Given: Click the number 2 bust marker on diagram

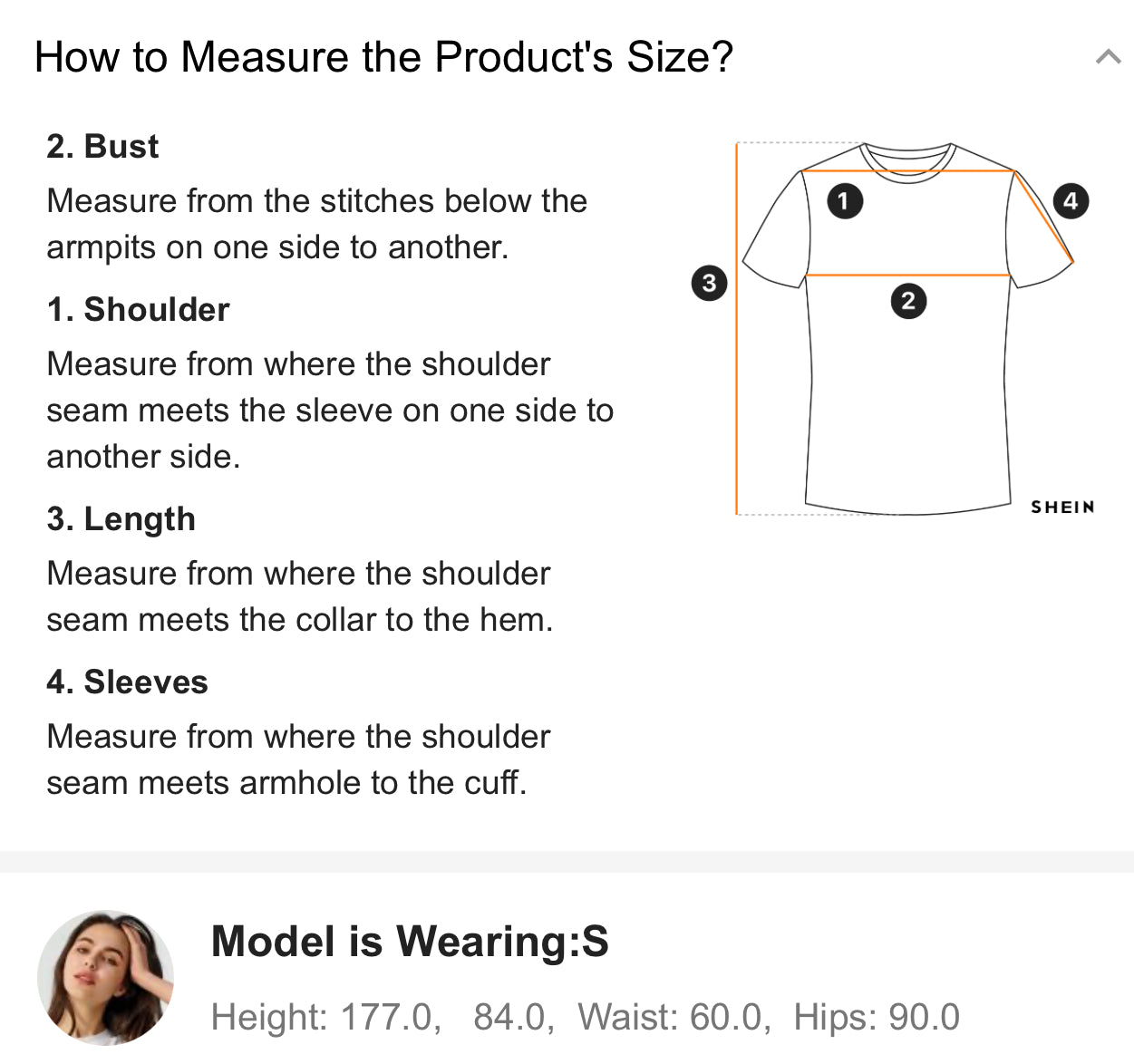Looking at the screenshot, I should [x=908, y=301].
